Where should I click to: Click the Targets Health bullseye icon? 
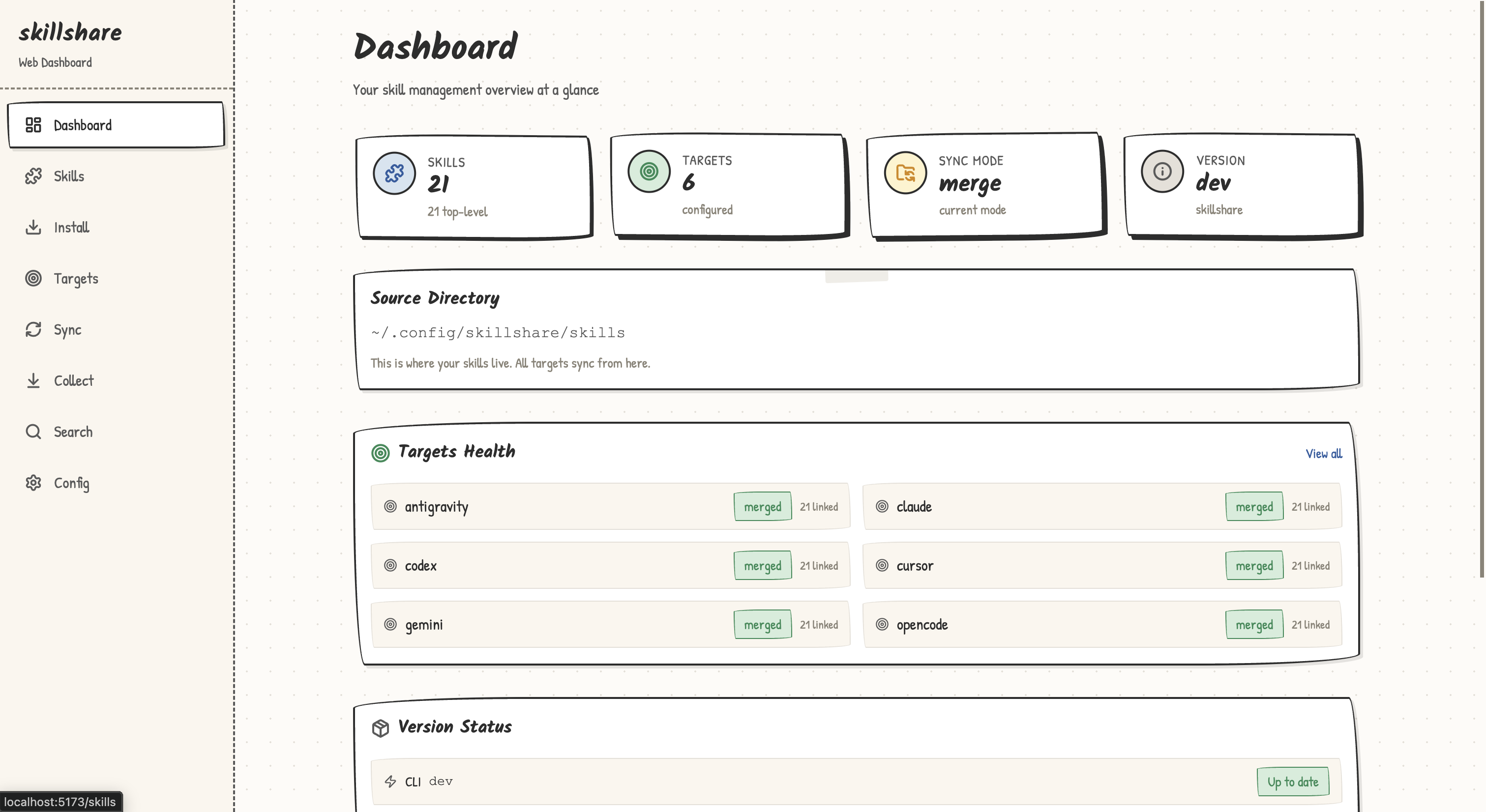click(381, 452)
